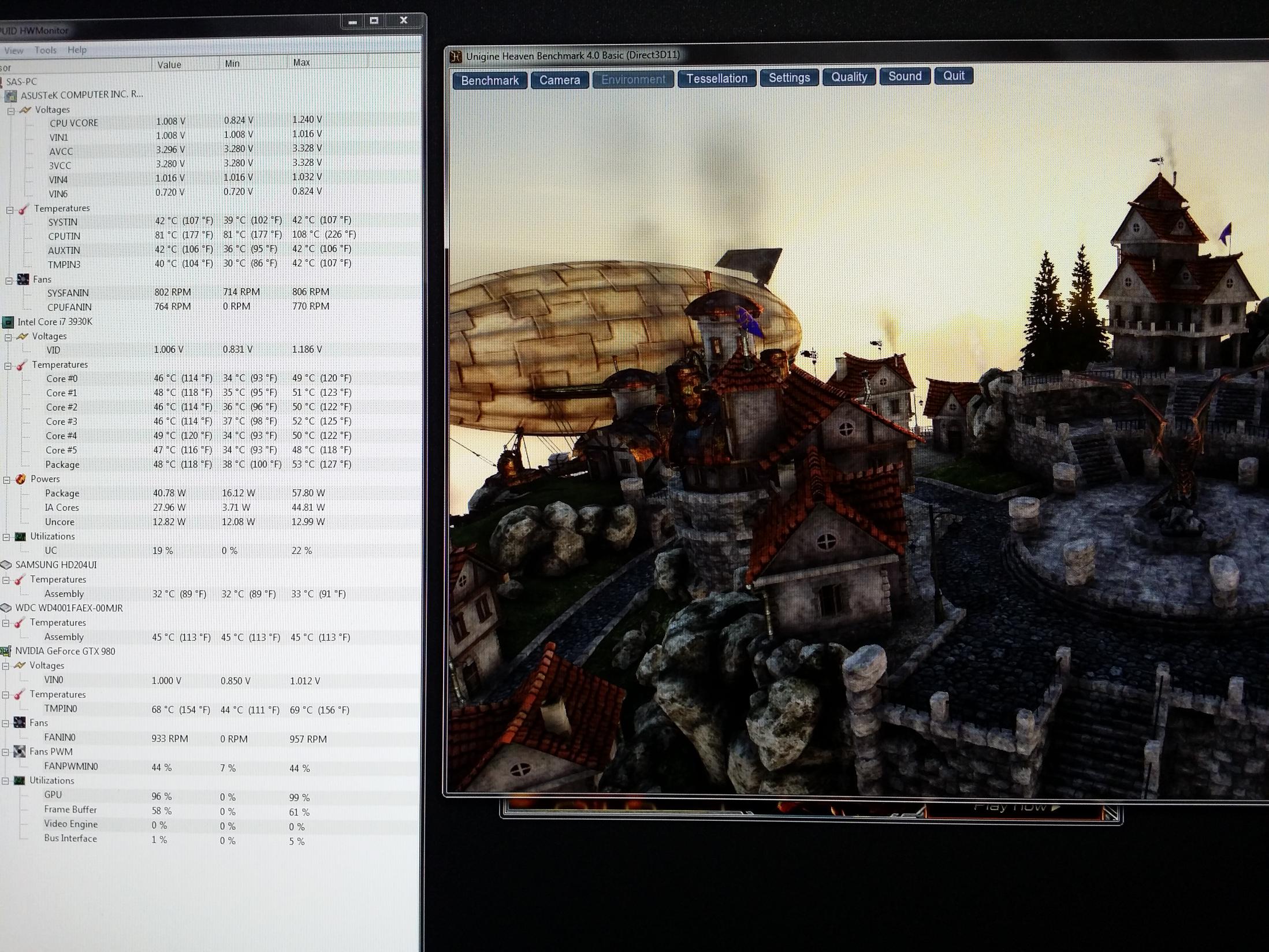Click the Max column header
Image resolution: width=1269 pixels, height=952 pixels.
point(302,62)
